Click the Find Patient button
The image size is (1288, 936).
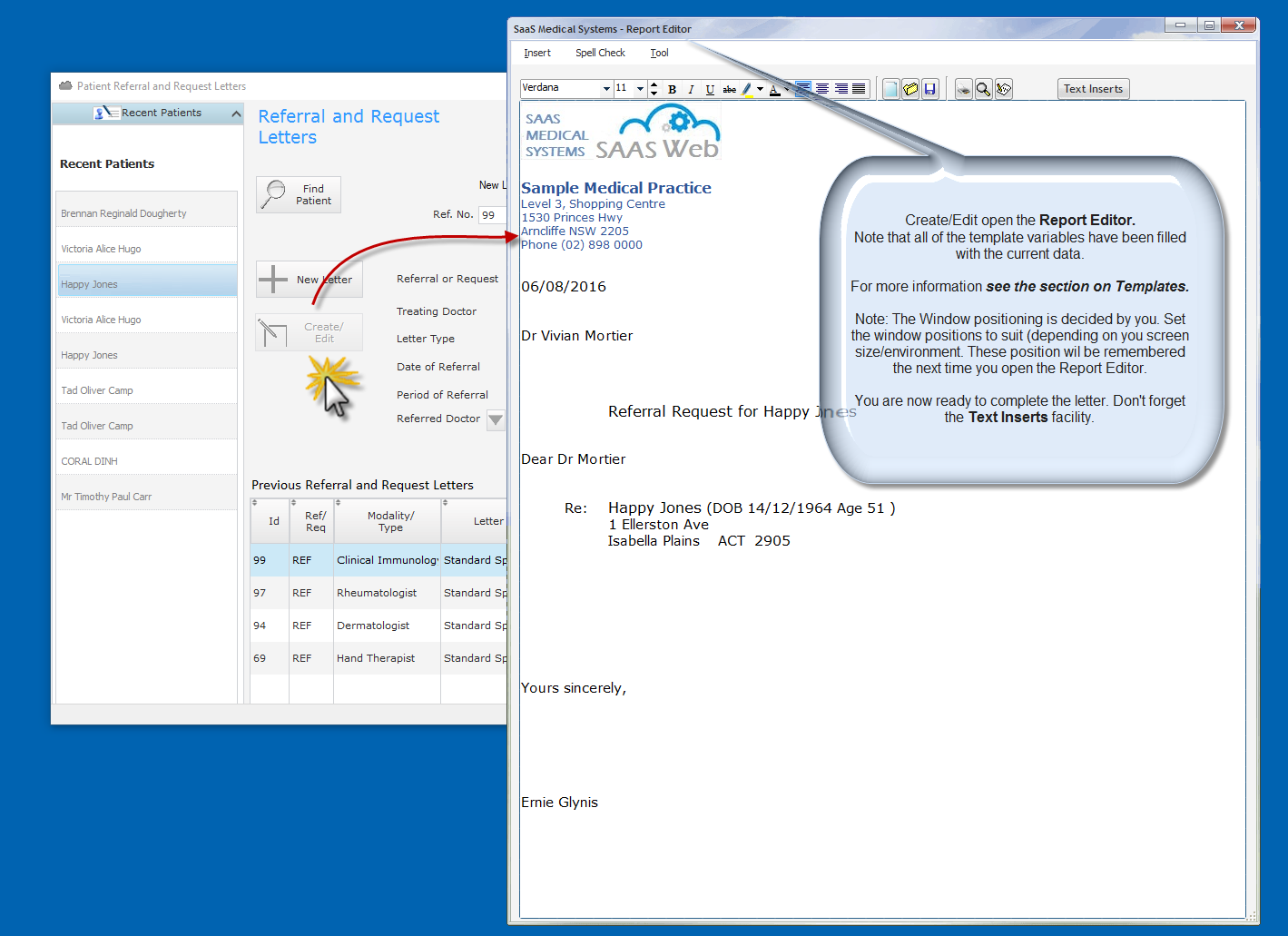[299, 194]
